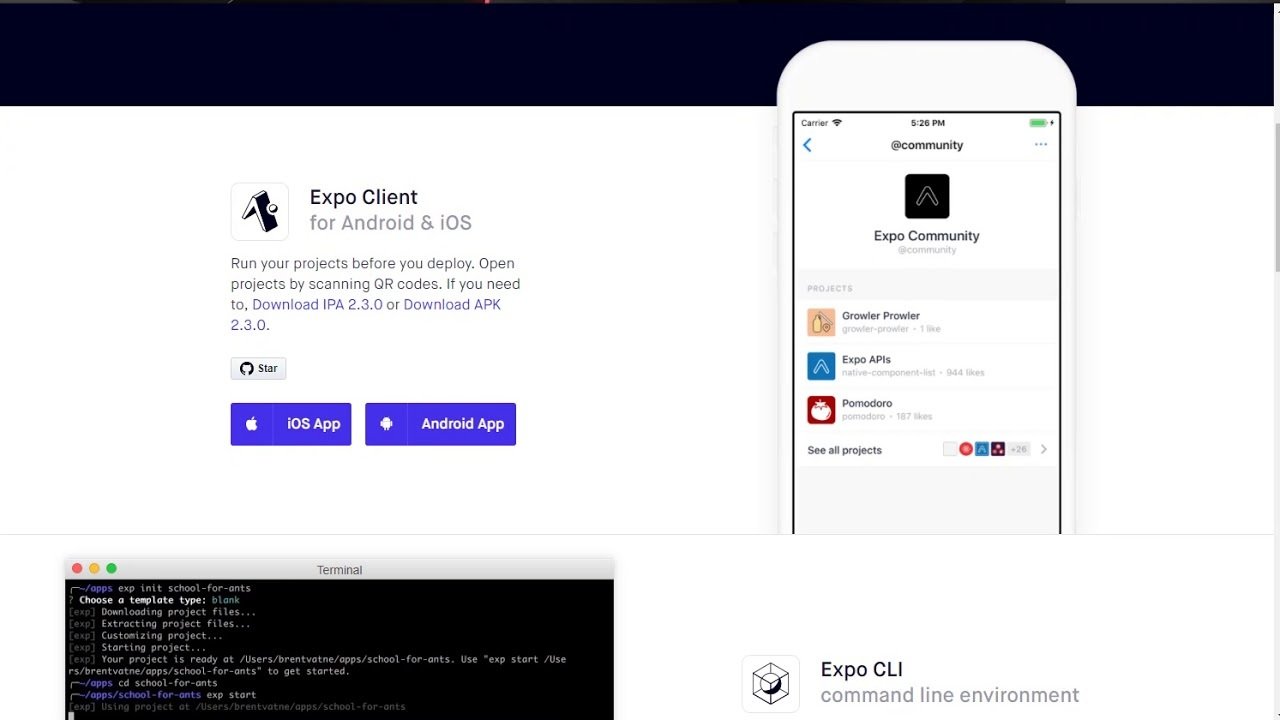The height and width of the screenshot is (720, 1280).
Task: Click the GitHub octocat icon on Star button
Action: coord(247,368)
